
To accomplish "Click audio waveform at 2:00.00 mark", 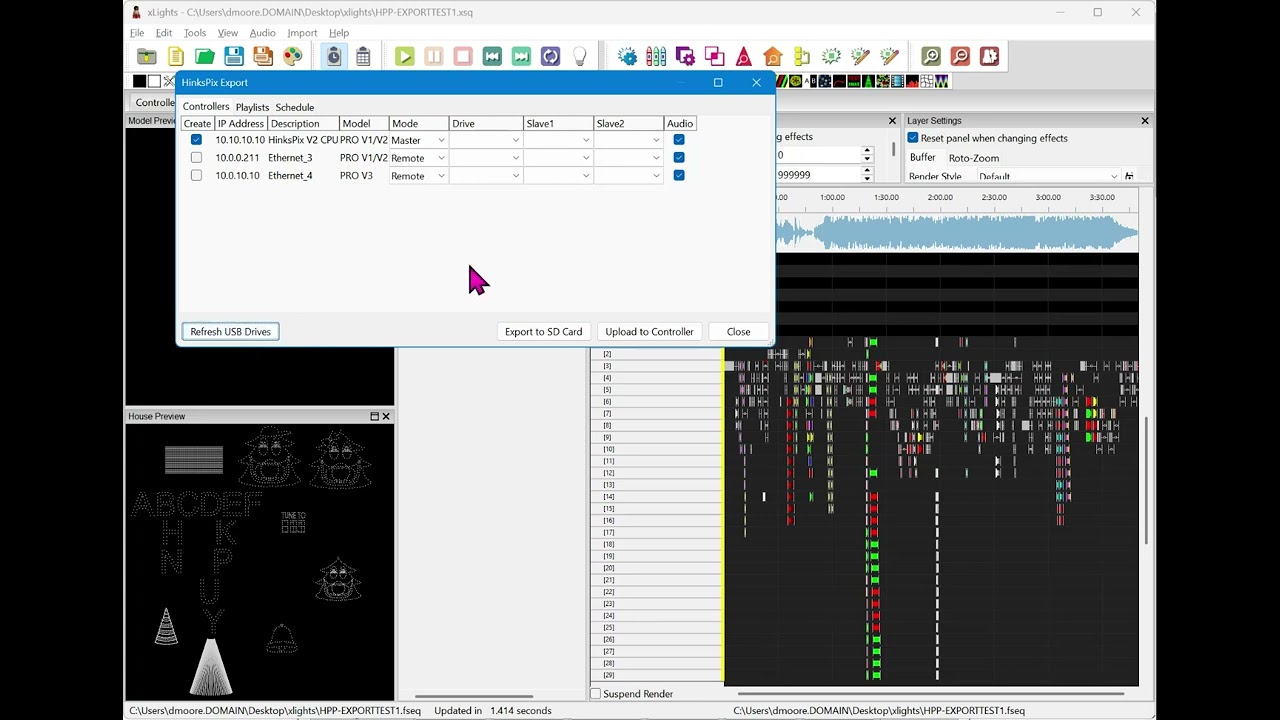I will click(x=940, y=233).
